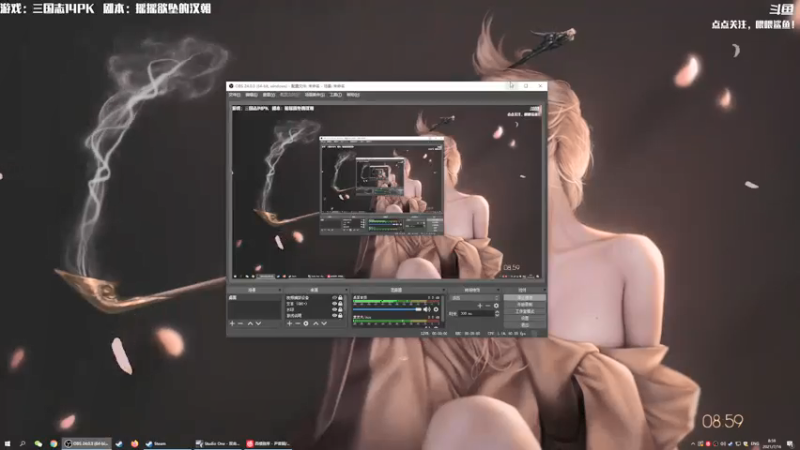Open the transition type dropdown in 转场特效 dock
The height and width of the screenshot is (450, 800).
(x=474, y=298)
